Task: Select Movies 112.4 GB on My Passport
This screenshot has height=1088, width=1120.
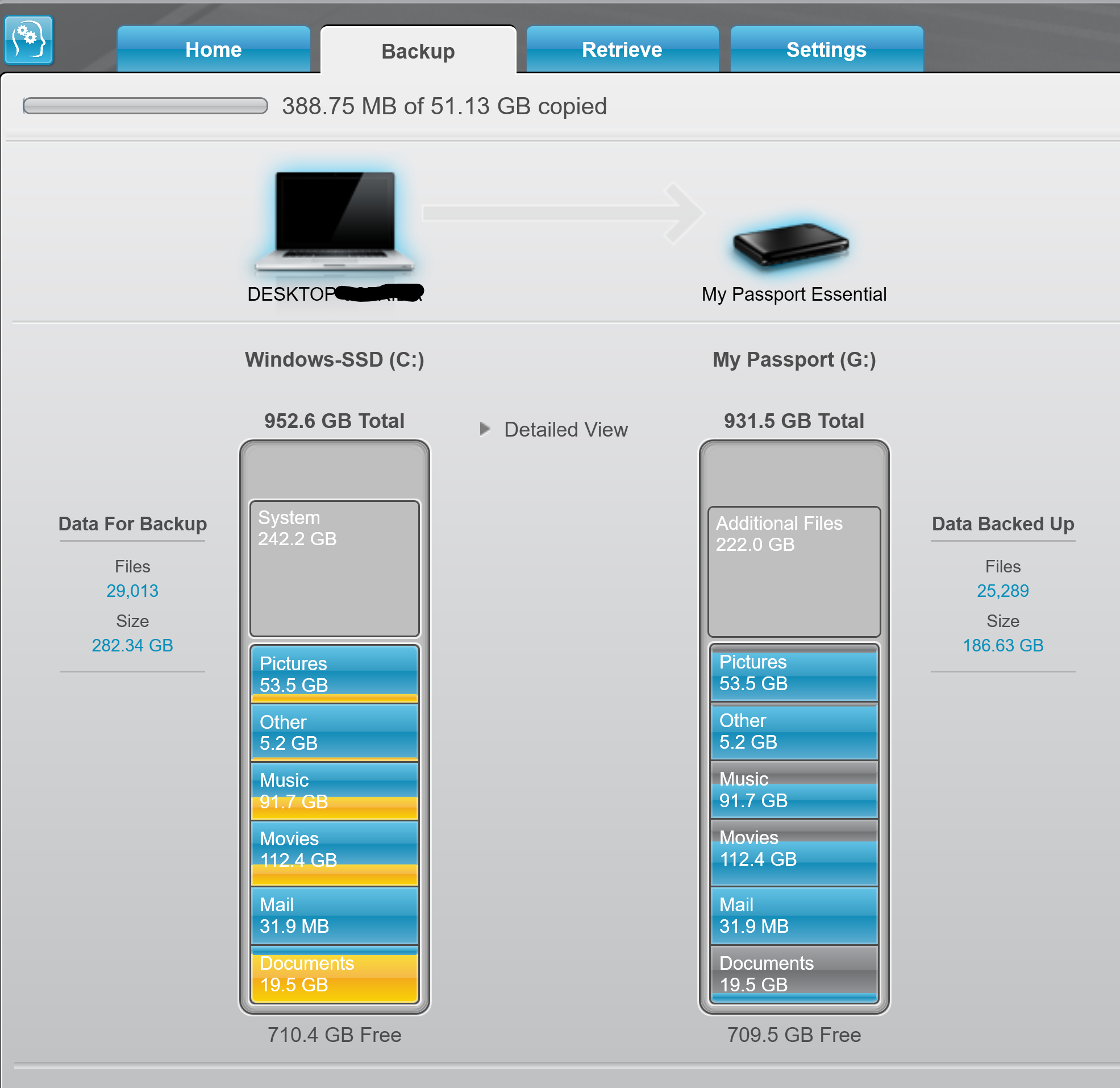Action: 794,852
